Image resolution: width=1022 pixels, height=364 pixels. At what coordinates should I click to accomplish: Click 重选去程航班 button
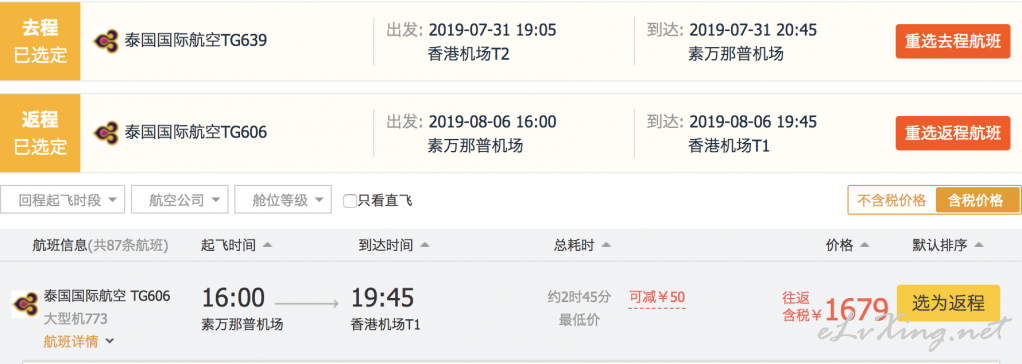952,41
